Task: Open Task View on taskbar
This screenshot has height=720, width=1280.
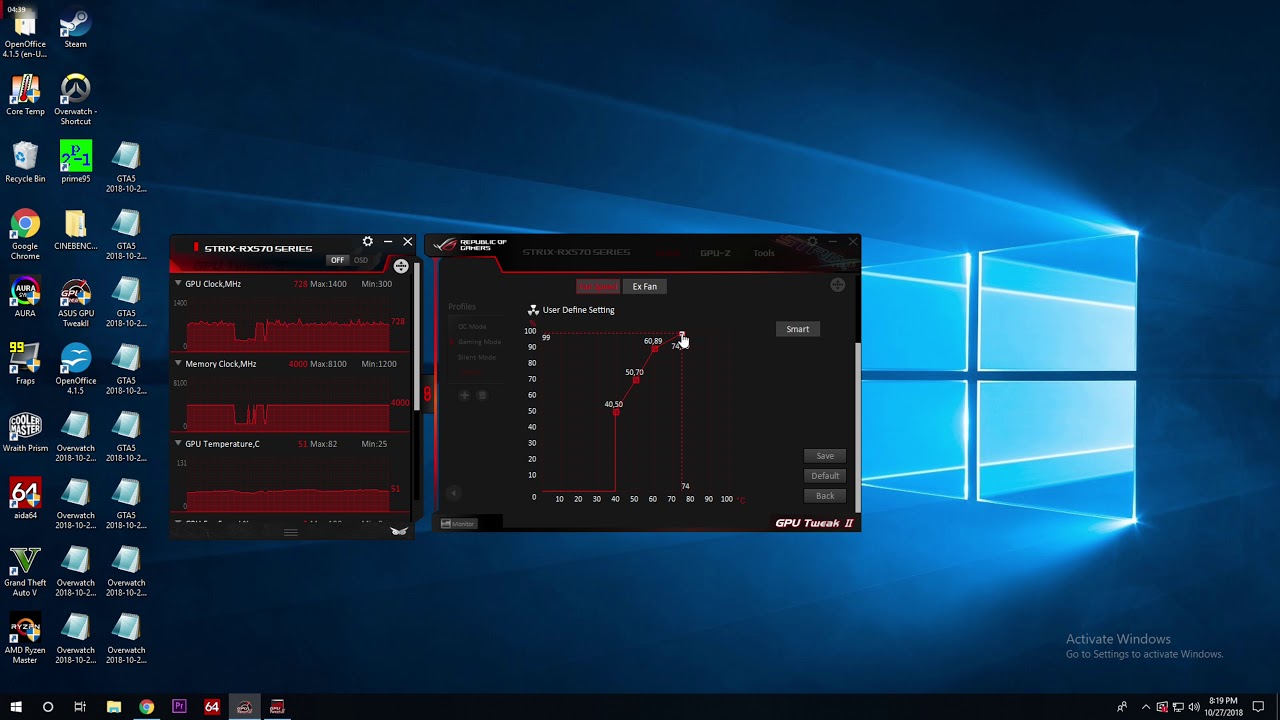Action: (80, 707)
